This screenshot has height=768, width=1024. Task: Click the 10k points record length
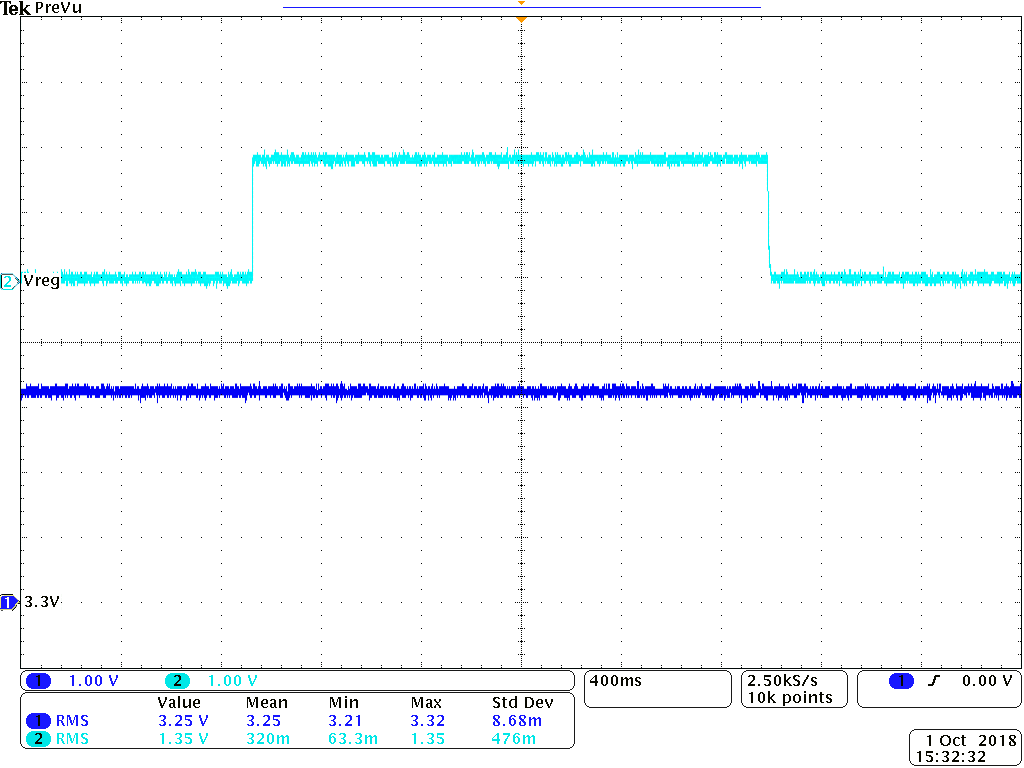click(x=790, y=697)
